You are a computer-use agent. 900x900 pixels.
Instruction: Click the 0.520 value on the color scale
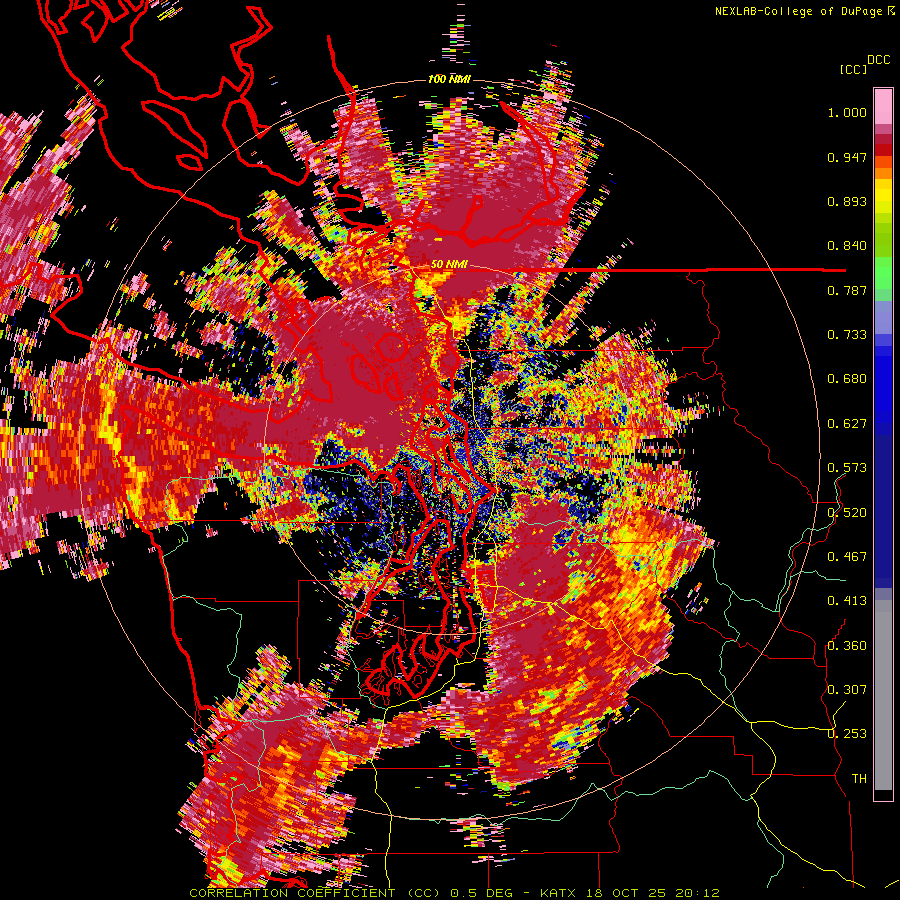click(847, 513)
